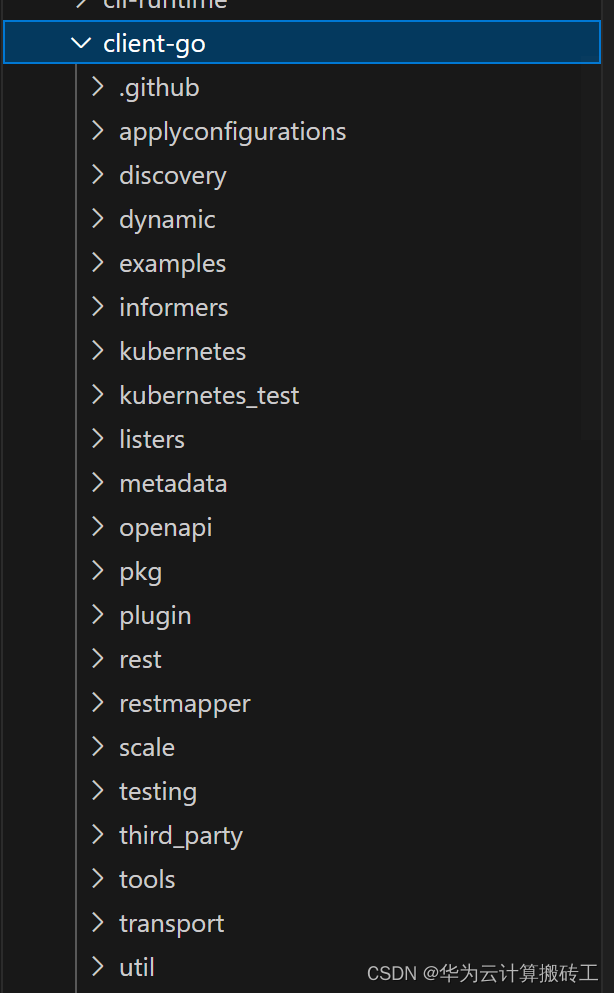Expand the restmapper folder chevron
The height and width of the screenshot is (993, 614).
point(97,703)
